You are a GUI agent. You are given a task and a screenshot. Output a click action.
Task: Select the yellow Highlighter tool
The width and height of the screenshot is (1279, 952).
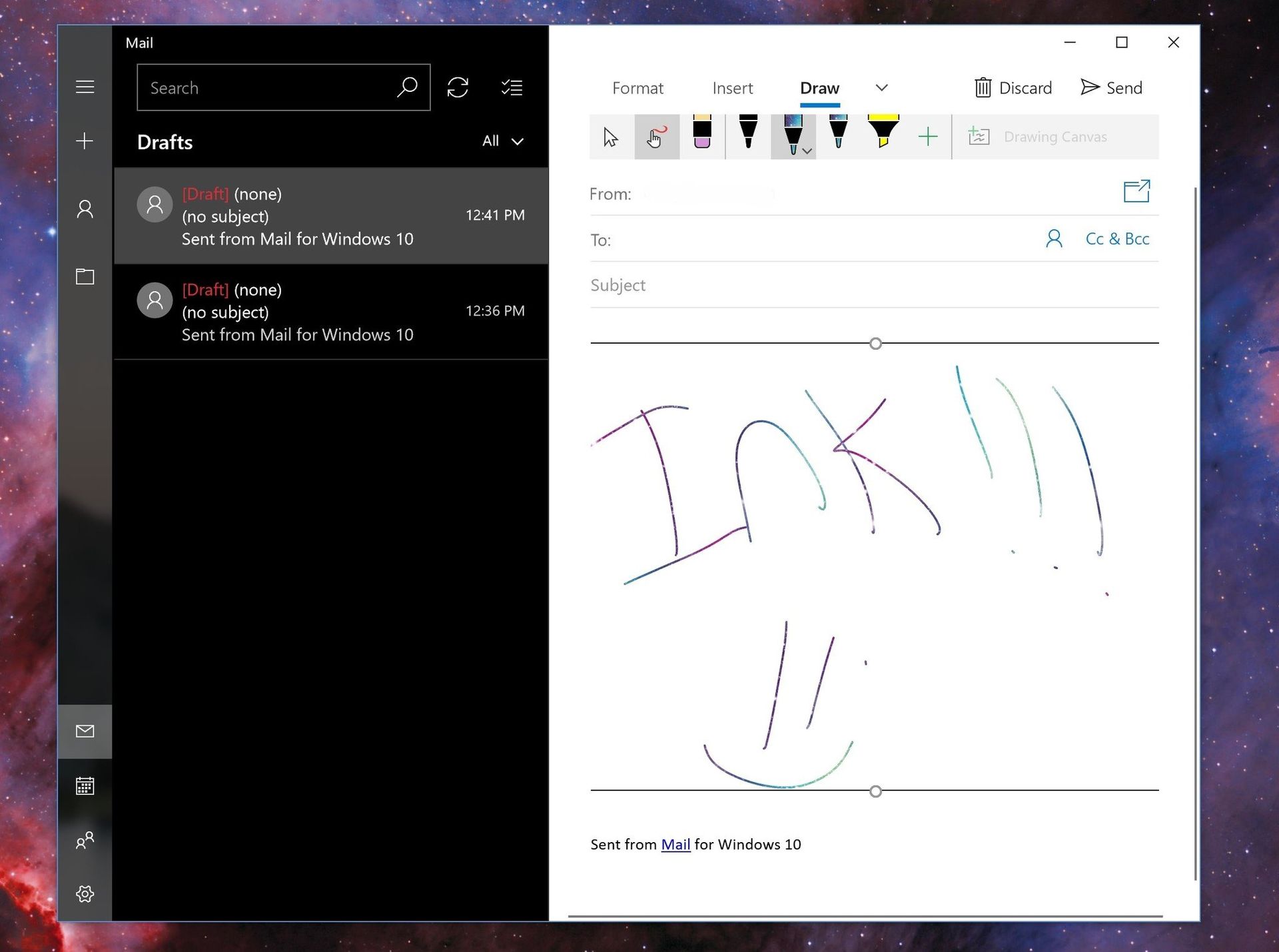[x=882, y=137]
